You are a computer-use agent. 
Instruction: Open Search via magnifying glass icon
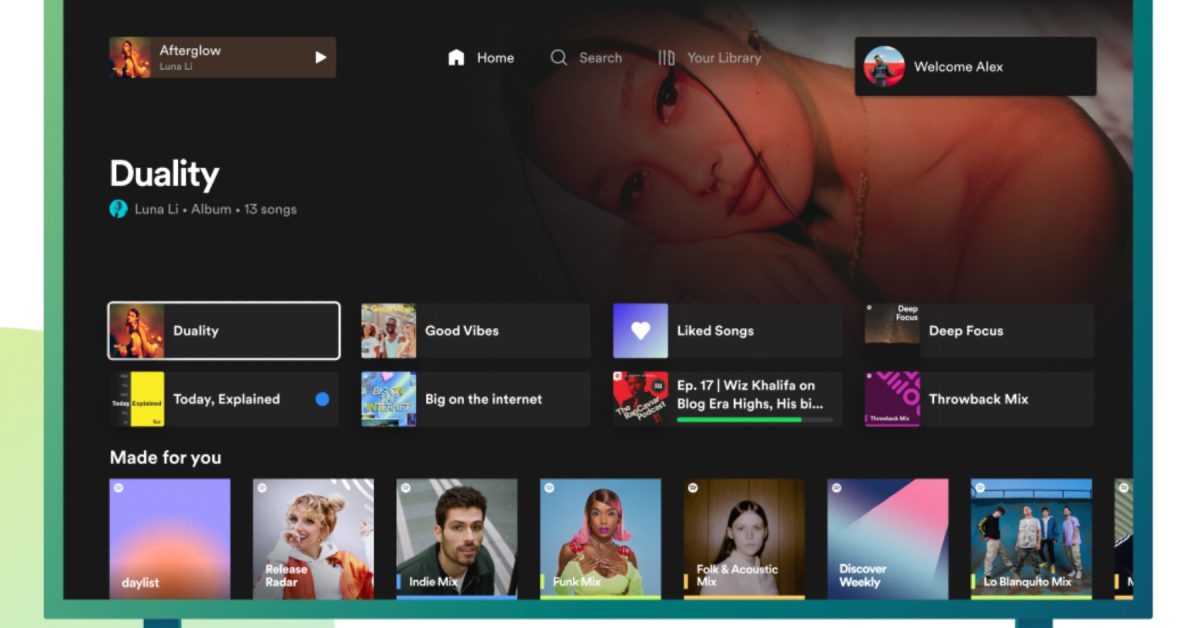click(559, 58)
